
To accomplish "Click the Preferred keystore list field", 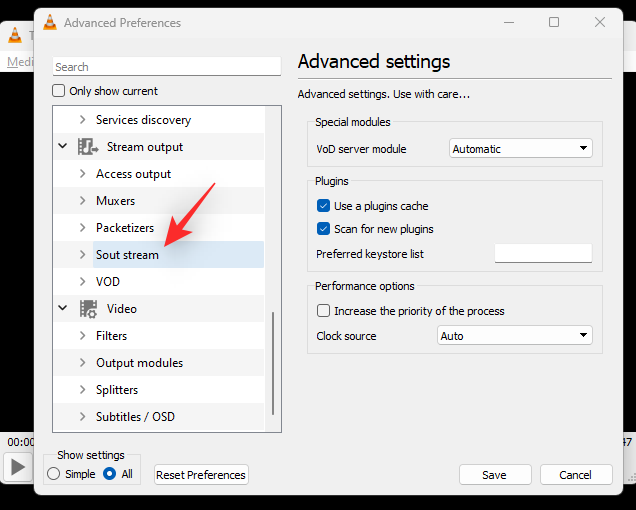I will coord(543,253).
